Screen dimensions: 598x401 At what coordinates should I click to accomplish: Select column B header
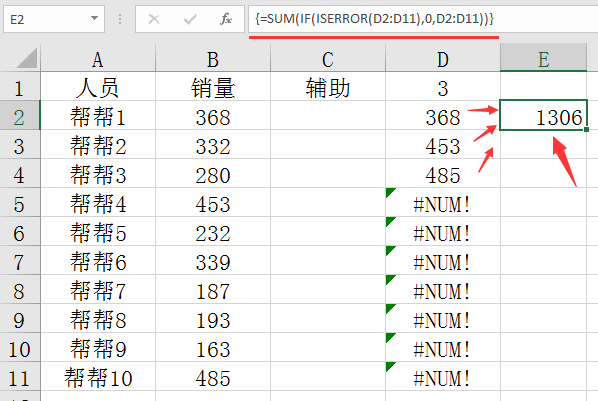click(x=213, y=59)
